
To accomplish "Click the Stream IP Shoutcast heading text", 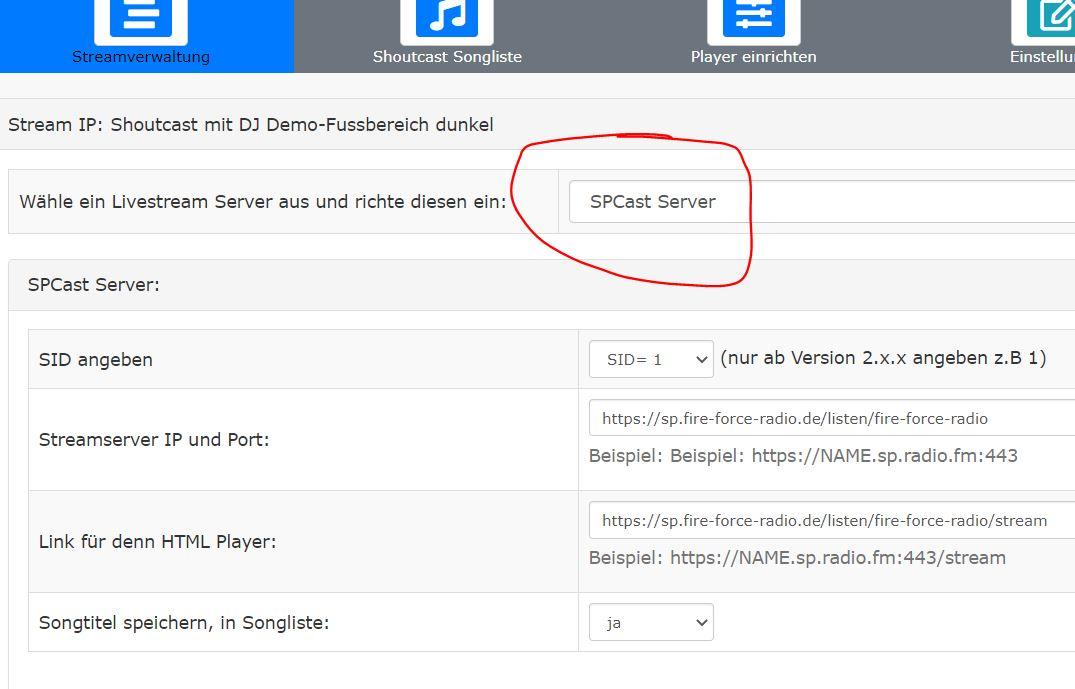I will click(250, 125).
